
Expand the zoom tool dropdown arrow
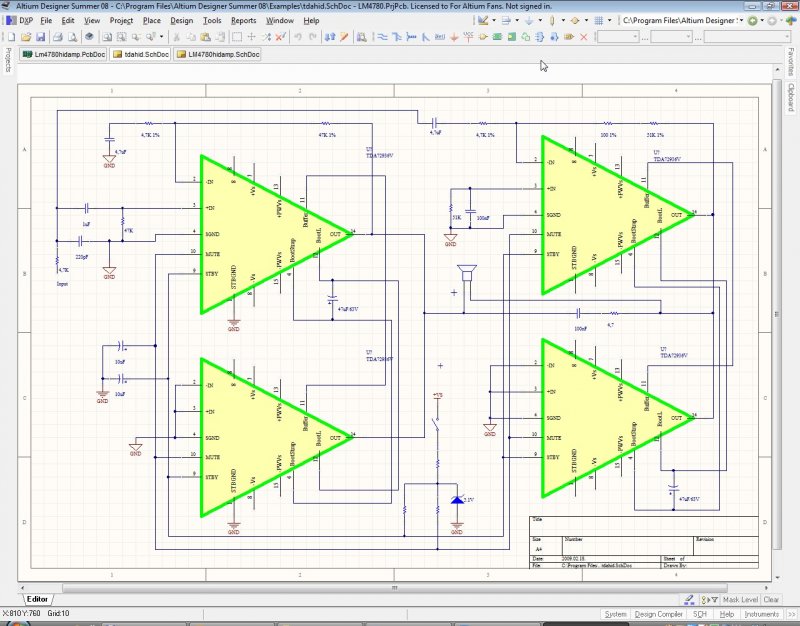point(161,37)
